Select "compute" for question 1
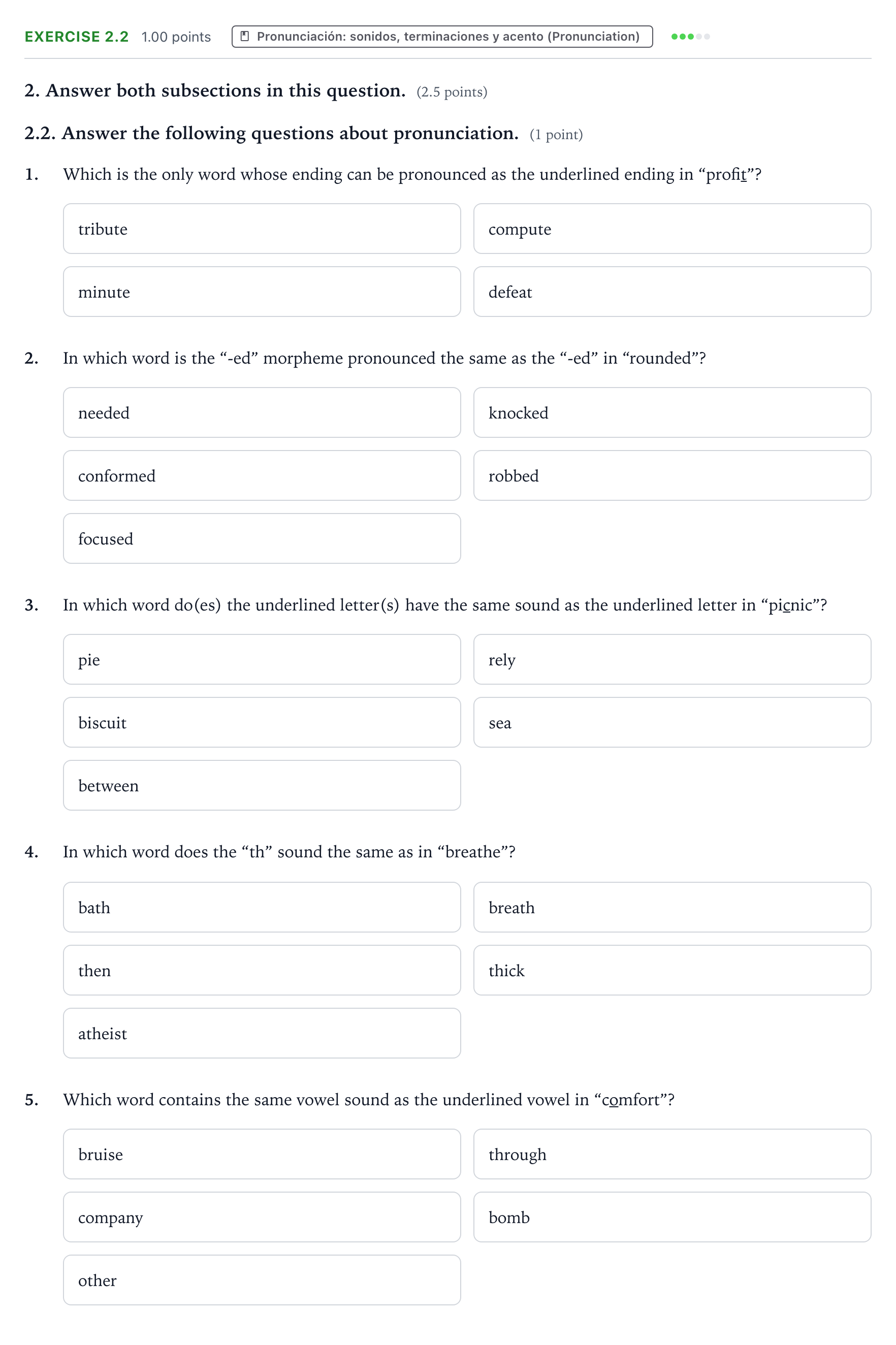The image size is (896, 1345). coord(672,229)
